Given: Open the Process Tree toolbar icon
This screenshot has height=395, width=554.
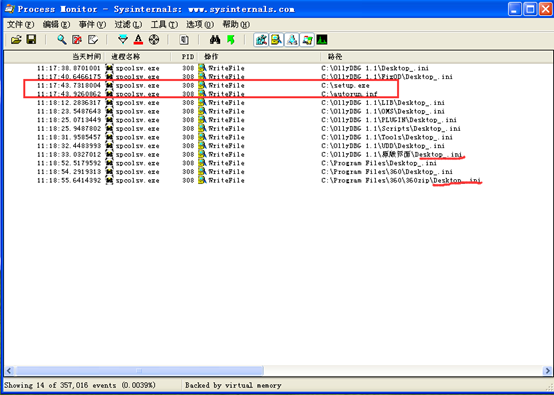Looking at the screenshot, I should pyautogui.click(x=184, y=40).
